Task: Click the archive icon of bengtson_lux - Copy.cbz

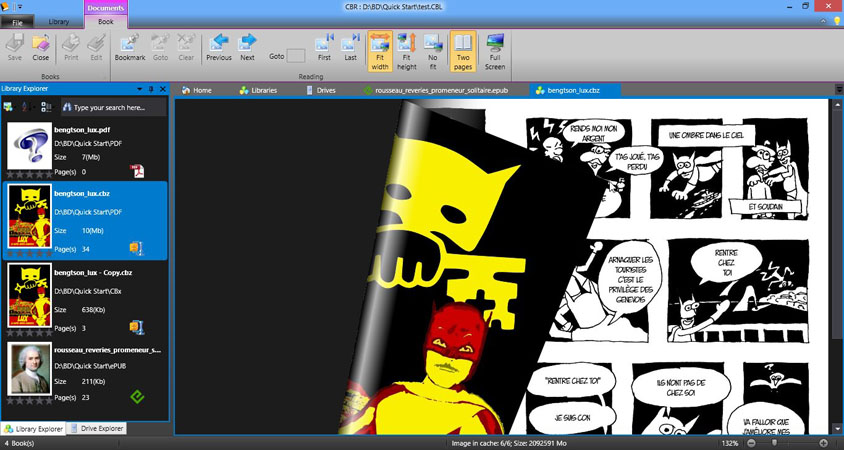Action: pyautogui.click(x=137, y=327)
